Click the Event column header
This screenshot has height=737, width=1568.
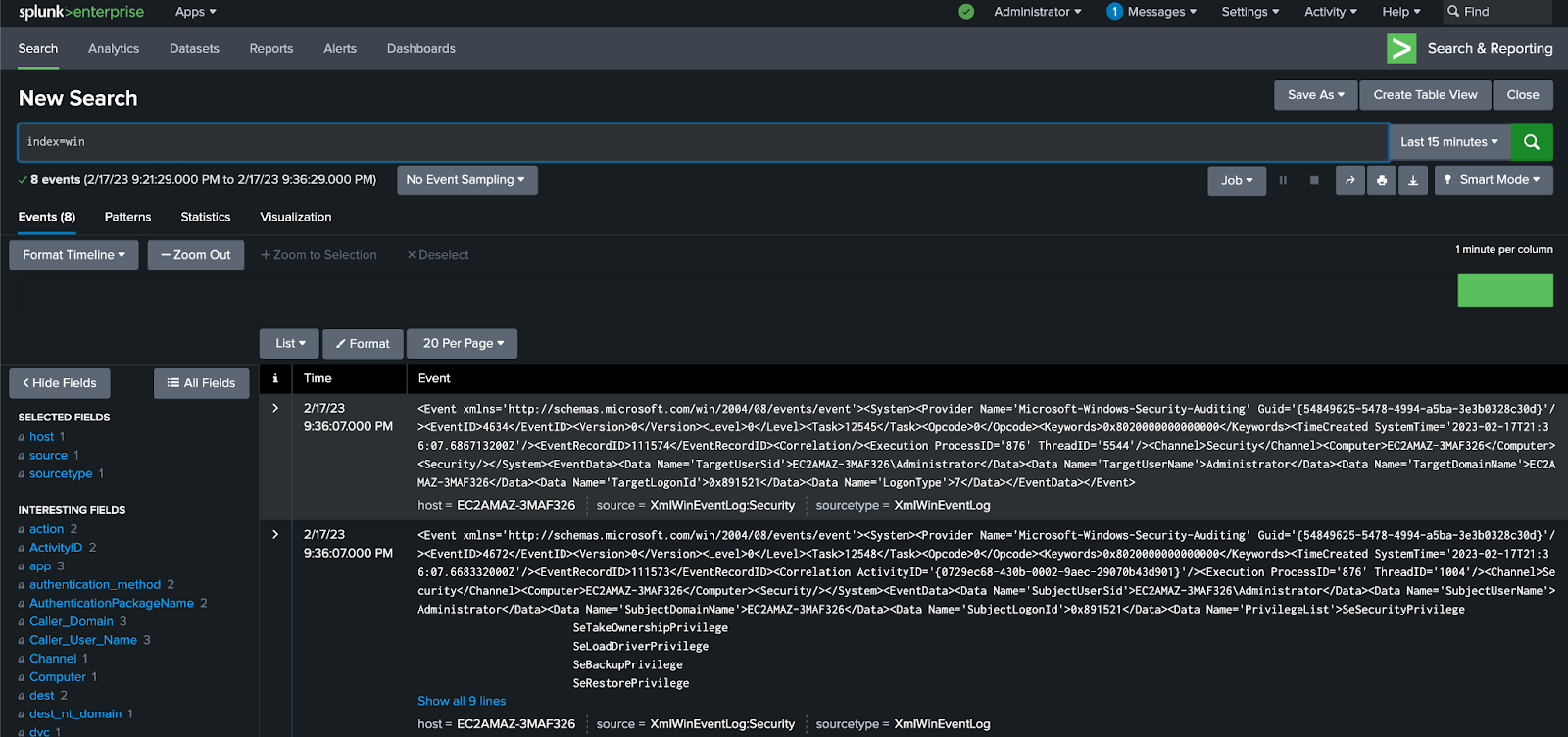434,378
